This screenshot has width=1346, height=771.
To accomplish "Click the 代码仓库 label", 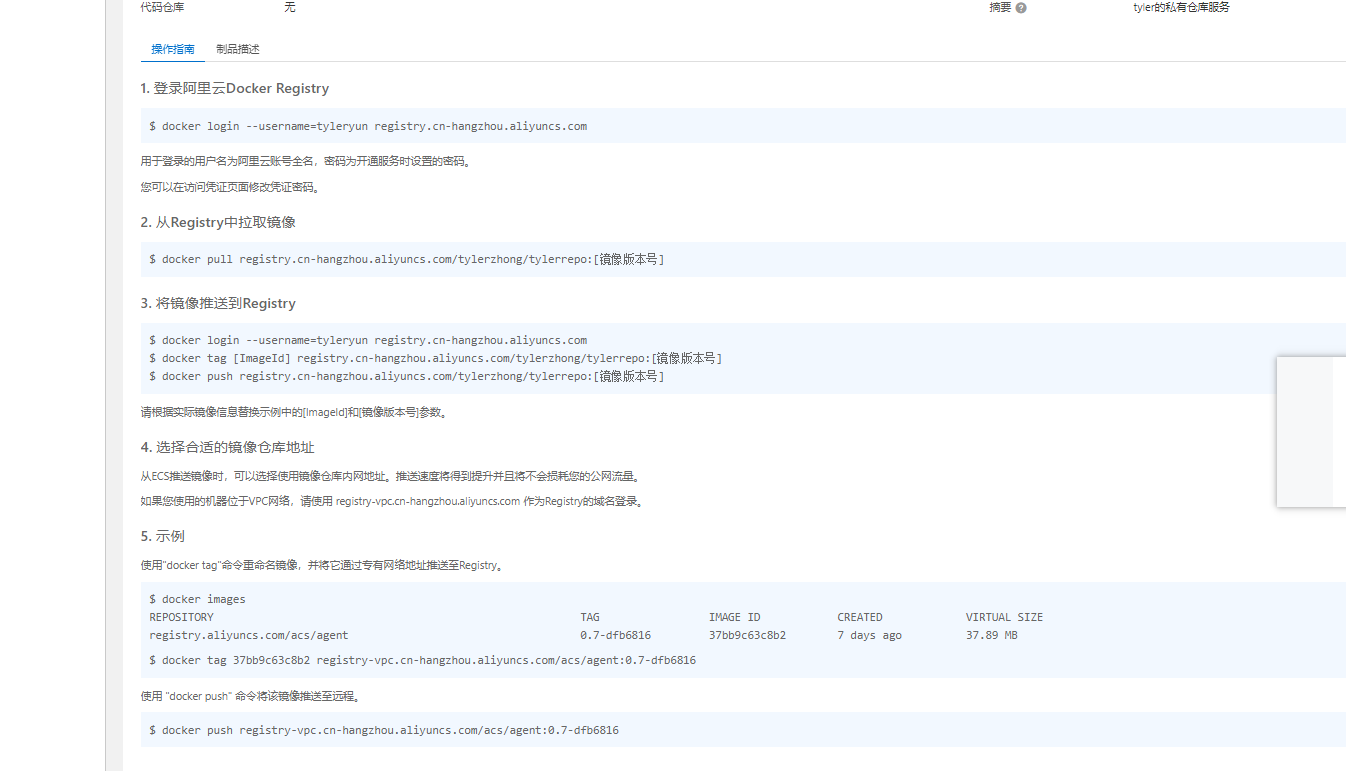I will [x=162, y=7].
